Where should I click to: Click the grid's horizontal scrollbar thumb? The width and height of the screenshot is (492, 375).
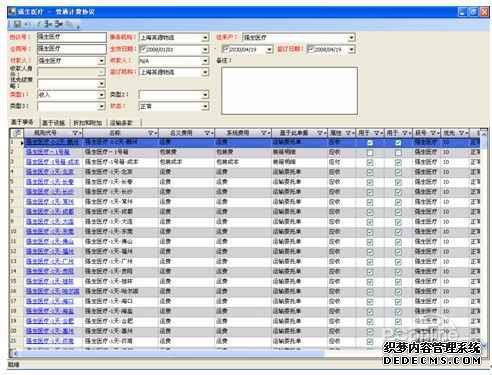point(170,353)
